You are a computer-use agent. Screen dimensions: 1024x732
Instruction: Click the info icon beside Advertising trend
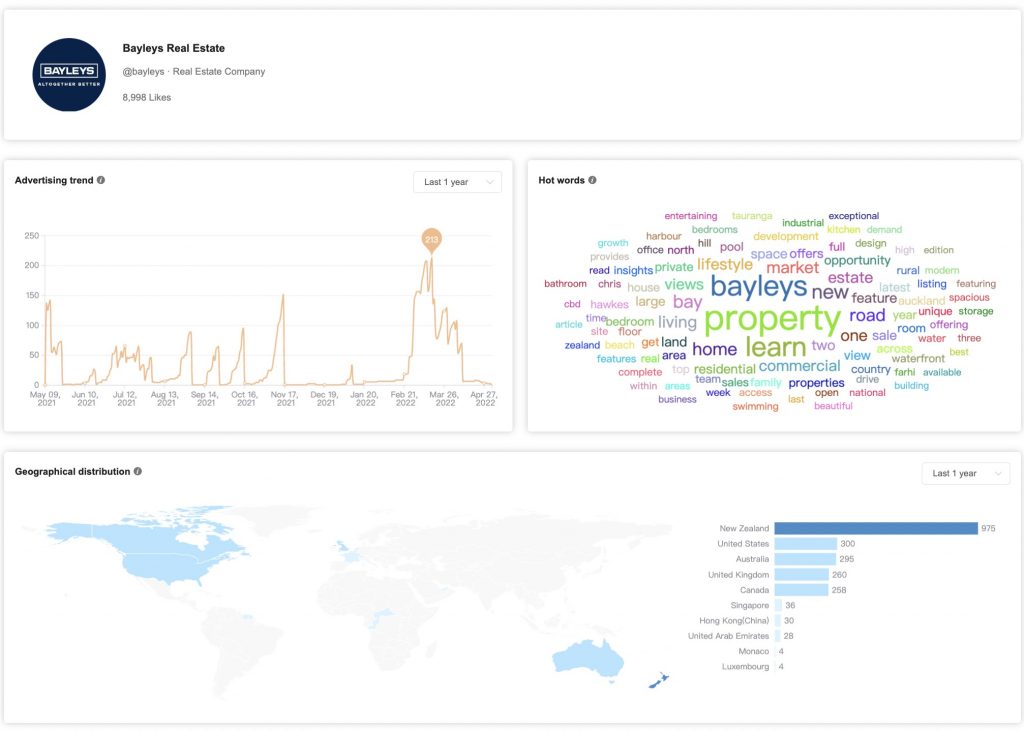101,180
